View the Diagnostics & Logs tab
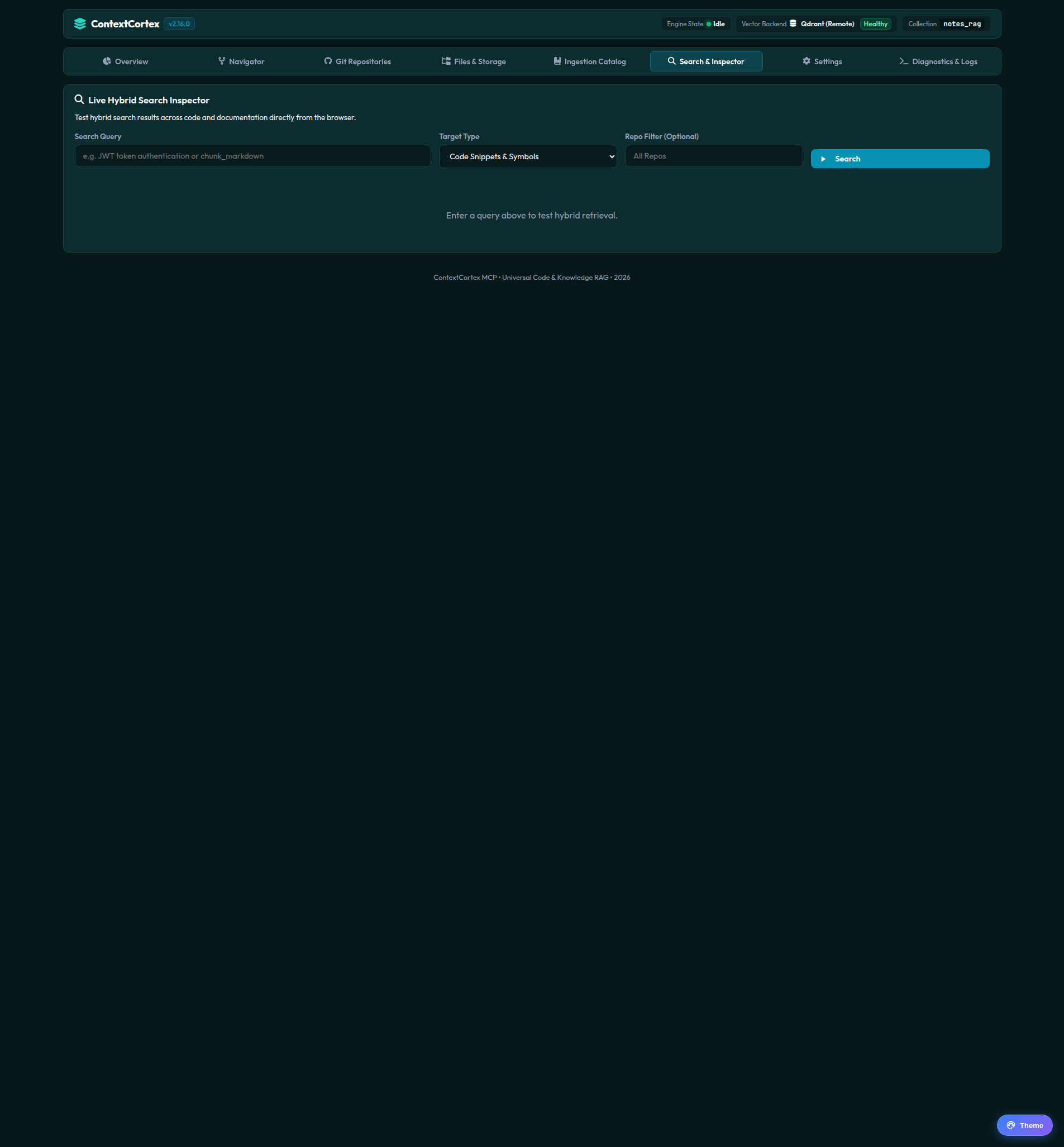The image size is (1064, 1147). [938, 61]
